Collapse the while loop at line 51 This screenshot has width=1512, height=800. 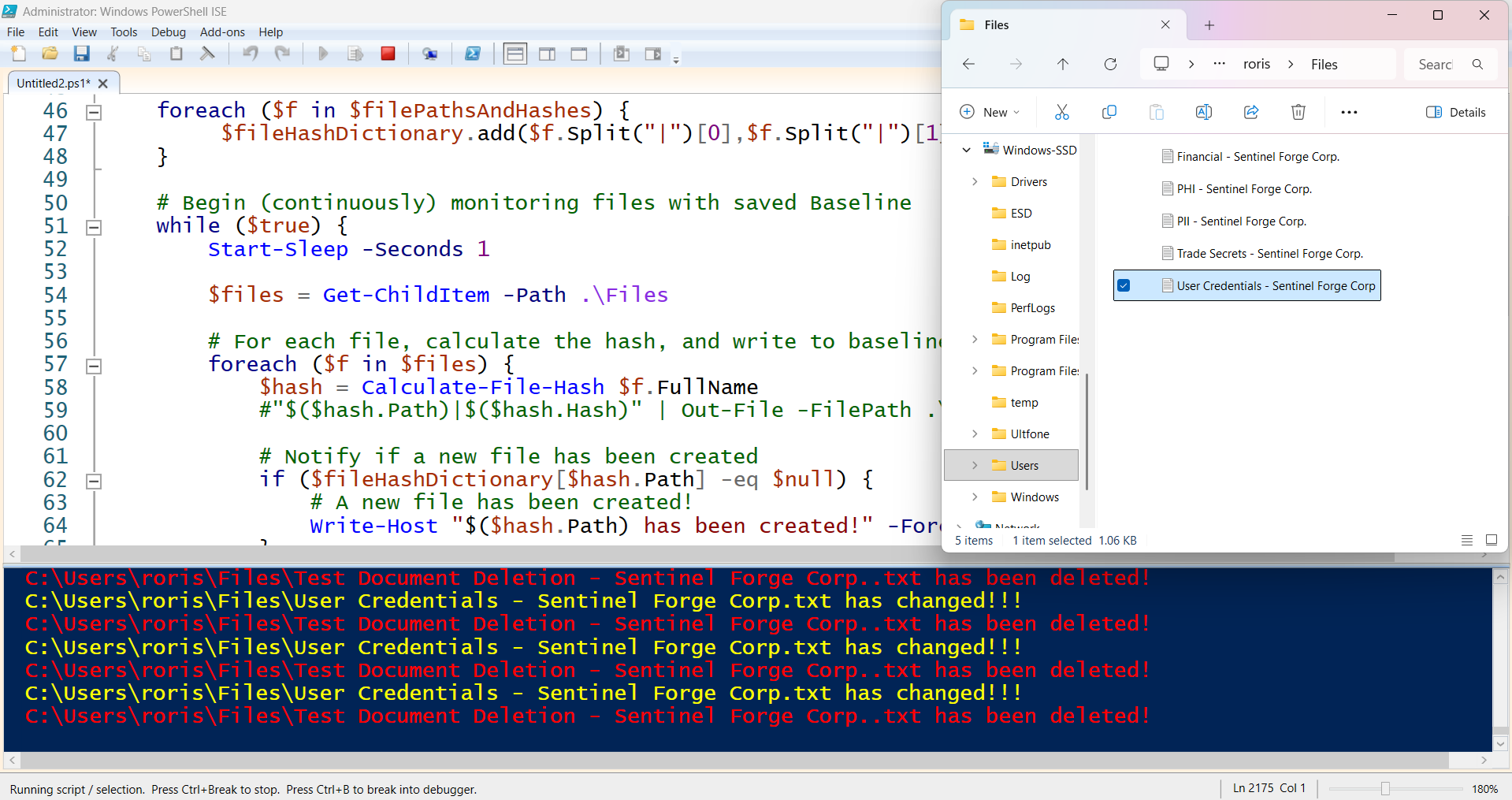click(x=94, y=227)
